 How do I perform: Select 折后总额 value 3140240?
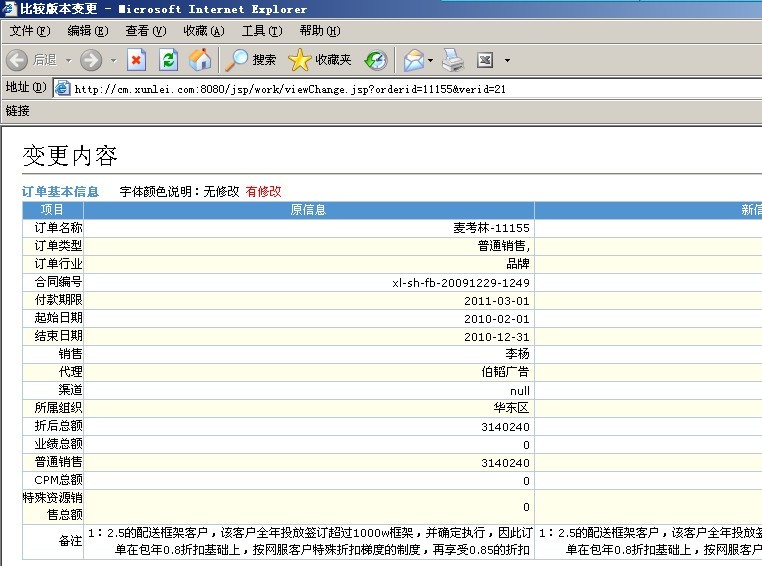point(505,427)
